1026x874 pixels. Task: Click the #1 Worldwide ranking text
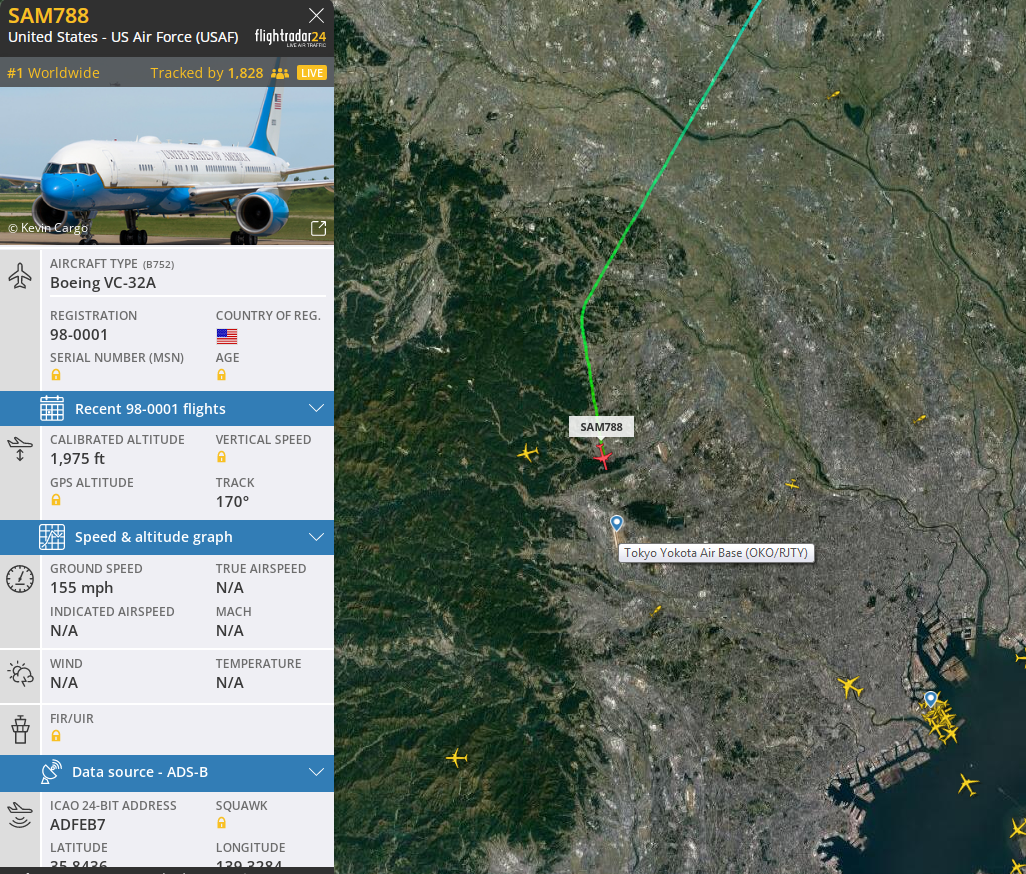coord(53,73)
